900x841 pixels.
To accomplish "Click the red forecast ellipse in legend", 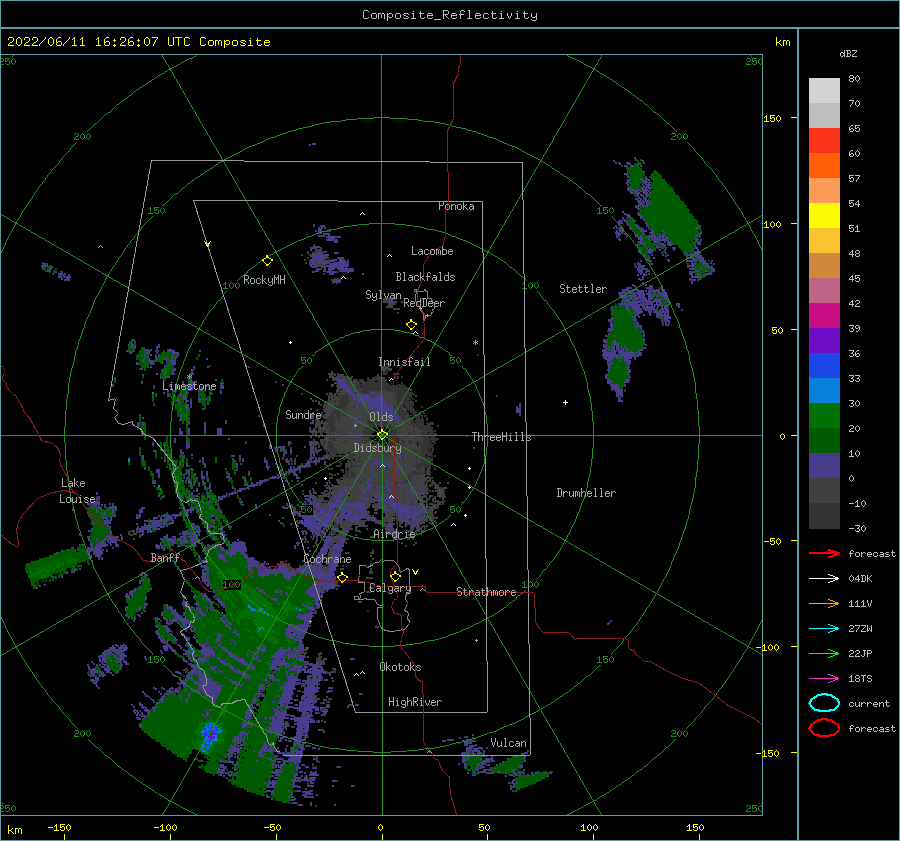I will tap(824, 728).
